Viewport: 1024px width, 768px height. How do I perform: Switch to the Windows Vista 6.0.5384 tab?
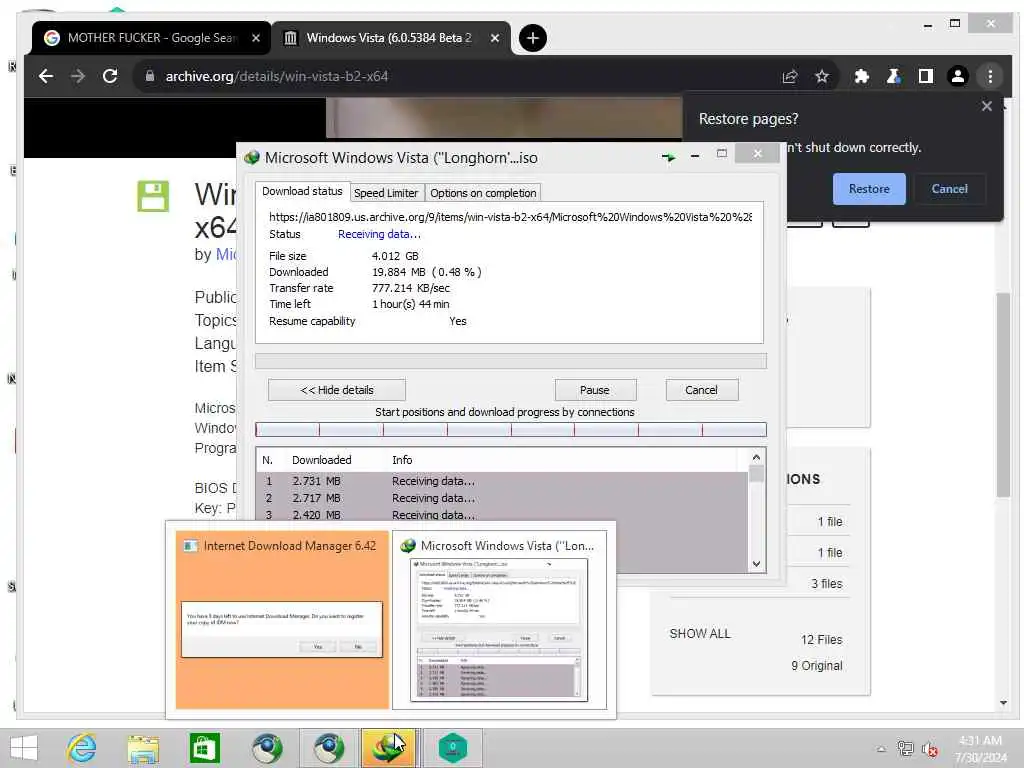[x=390, y=38]
